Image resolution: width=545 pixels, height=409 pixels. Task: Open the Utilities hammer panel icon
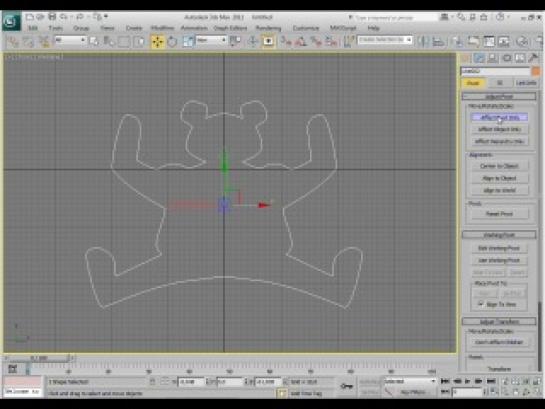[532, 58]
